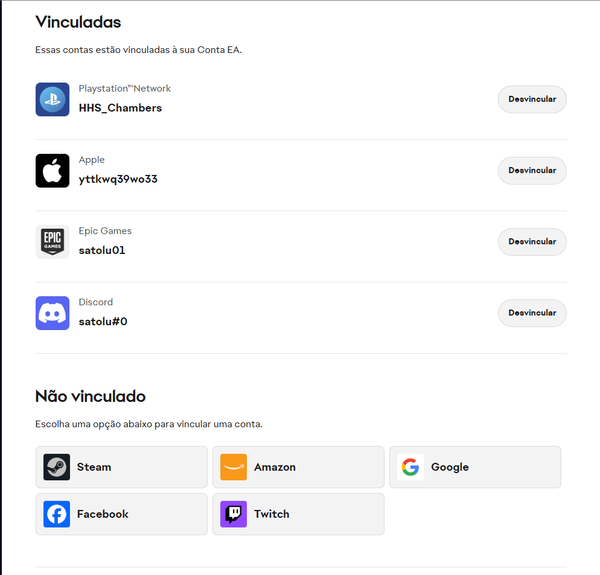Unlink the Discord account satolu#0
This screenshot has width=600, height=575.
[532, 313]
